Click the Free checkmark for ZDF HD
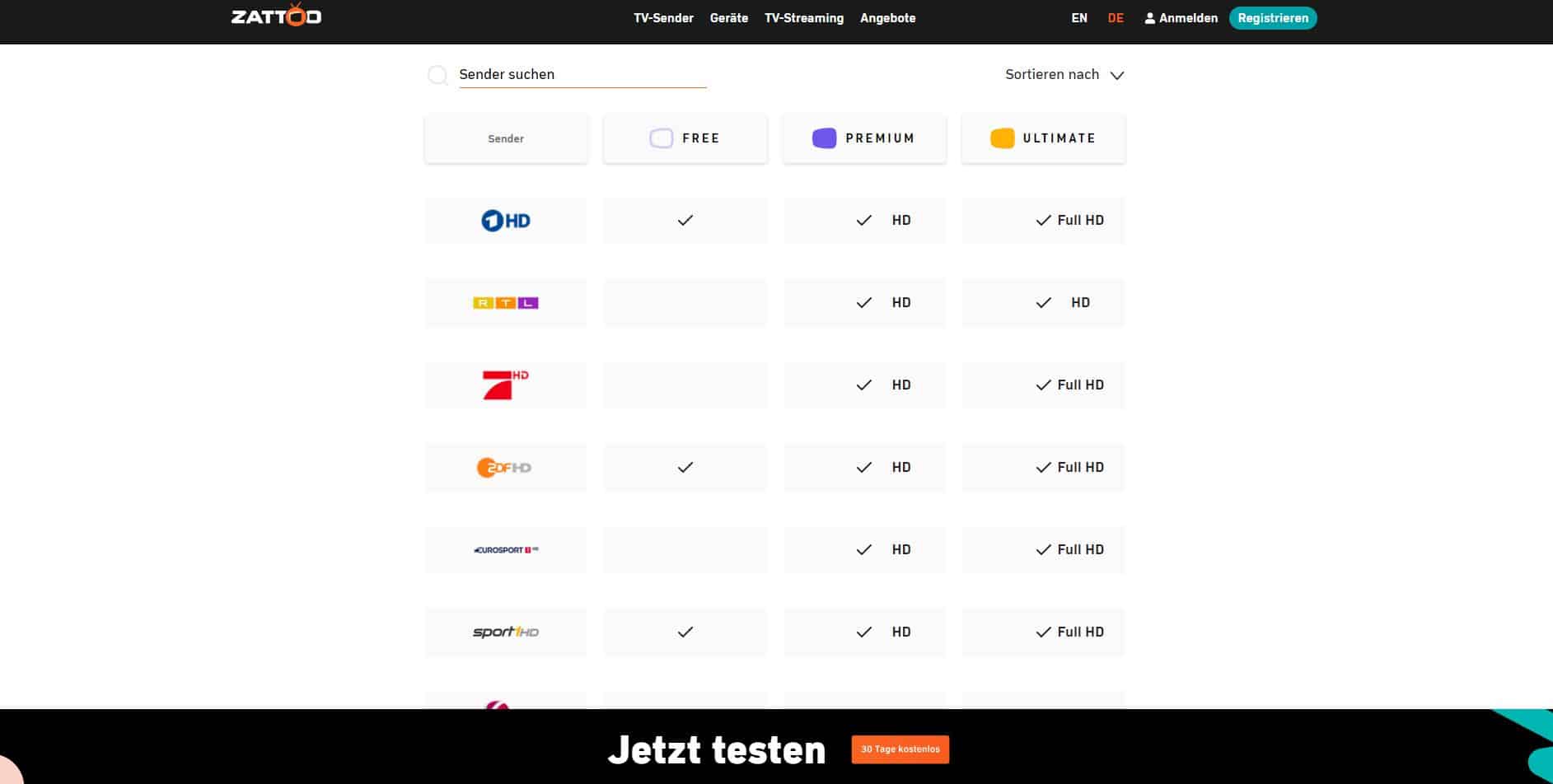The height and width of the screenshot is (784, 1553). coord(685,468)
